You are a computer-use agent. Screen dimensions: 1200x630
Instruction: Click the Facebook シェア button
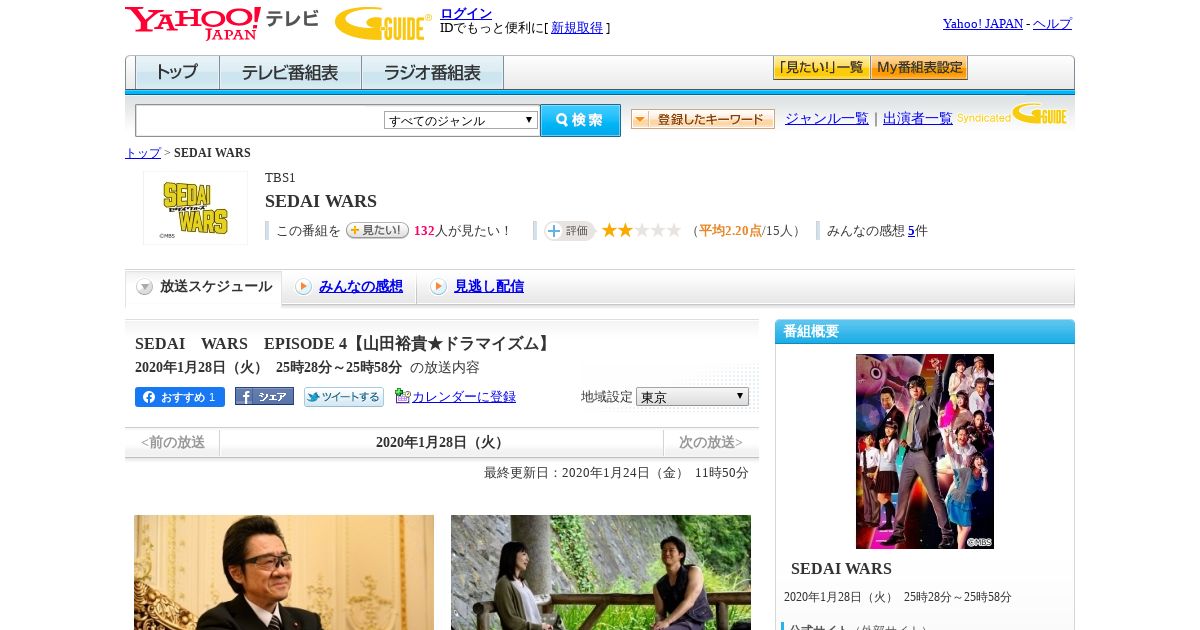point(264,396)
